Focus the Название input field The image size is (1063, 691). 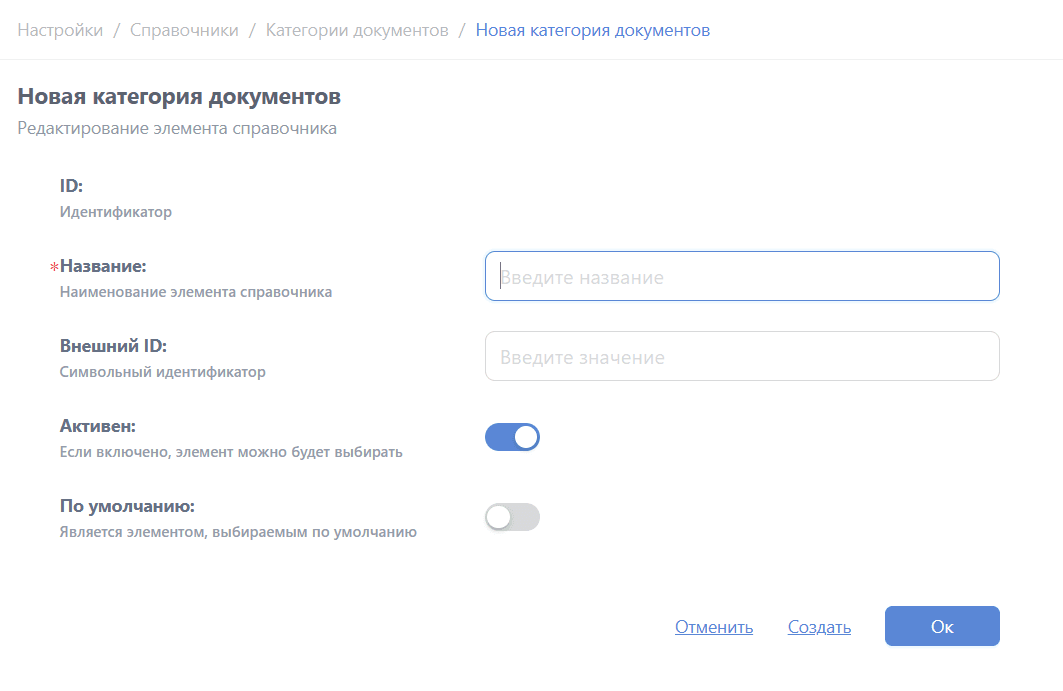(741, 276)
